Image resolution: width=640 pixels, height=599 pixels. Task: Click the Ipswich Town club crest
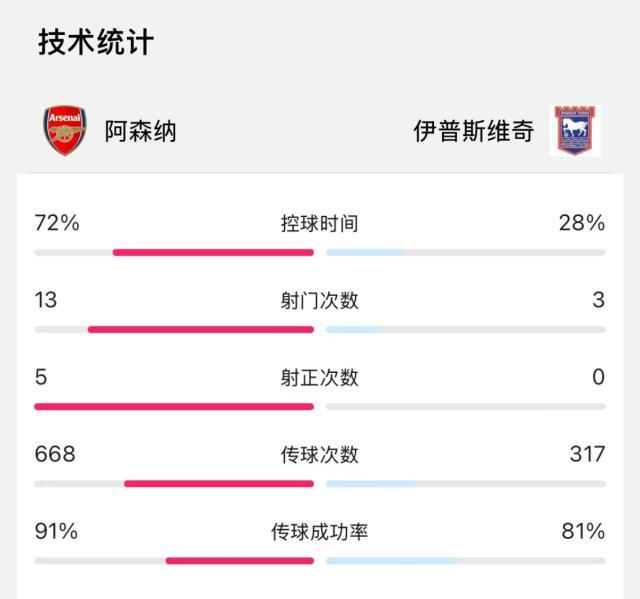[575, 131]
